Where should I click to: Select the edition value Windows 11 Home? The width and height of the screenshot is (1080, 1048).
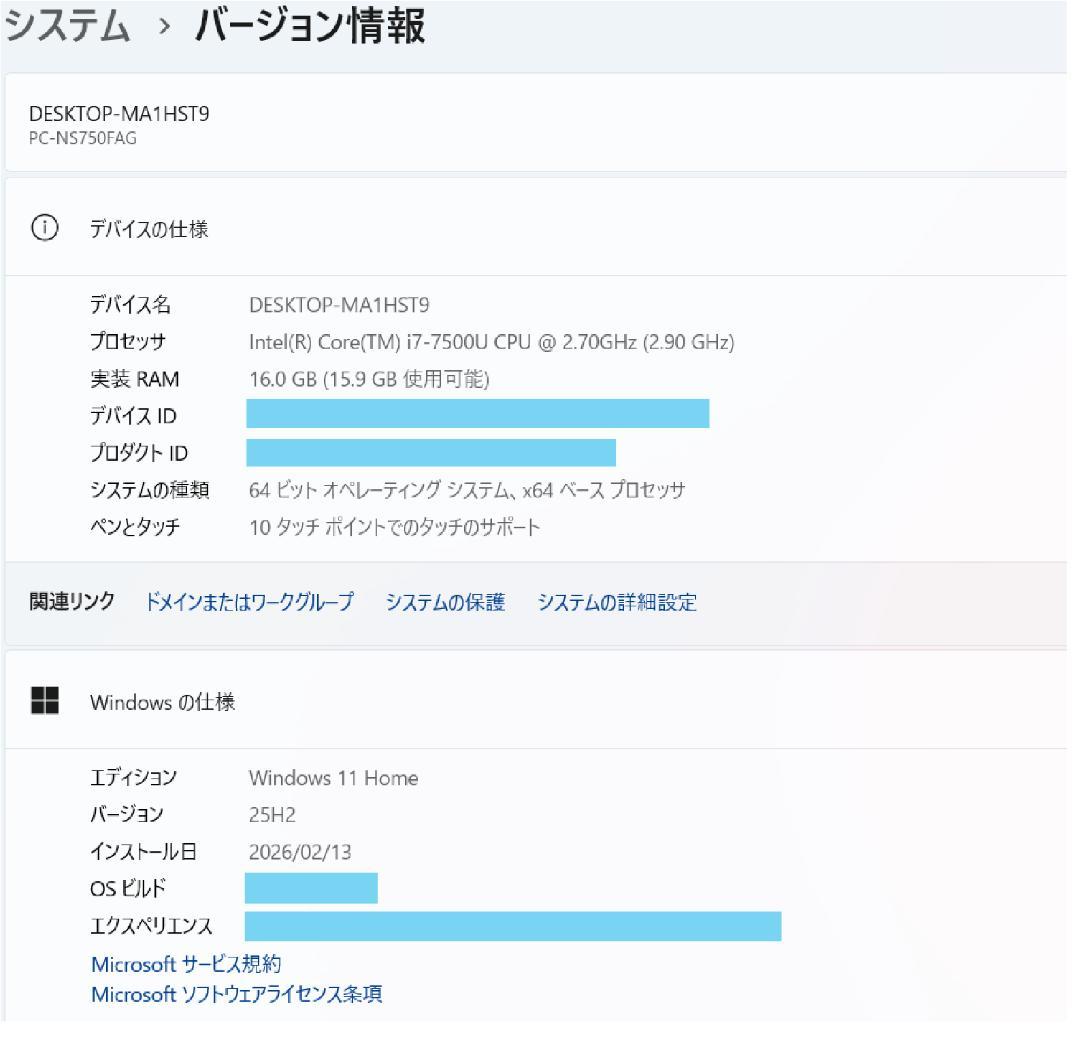pos(333,778)
